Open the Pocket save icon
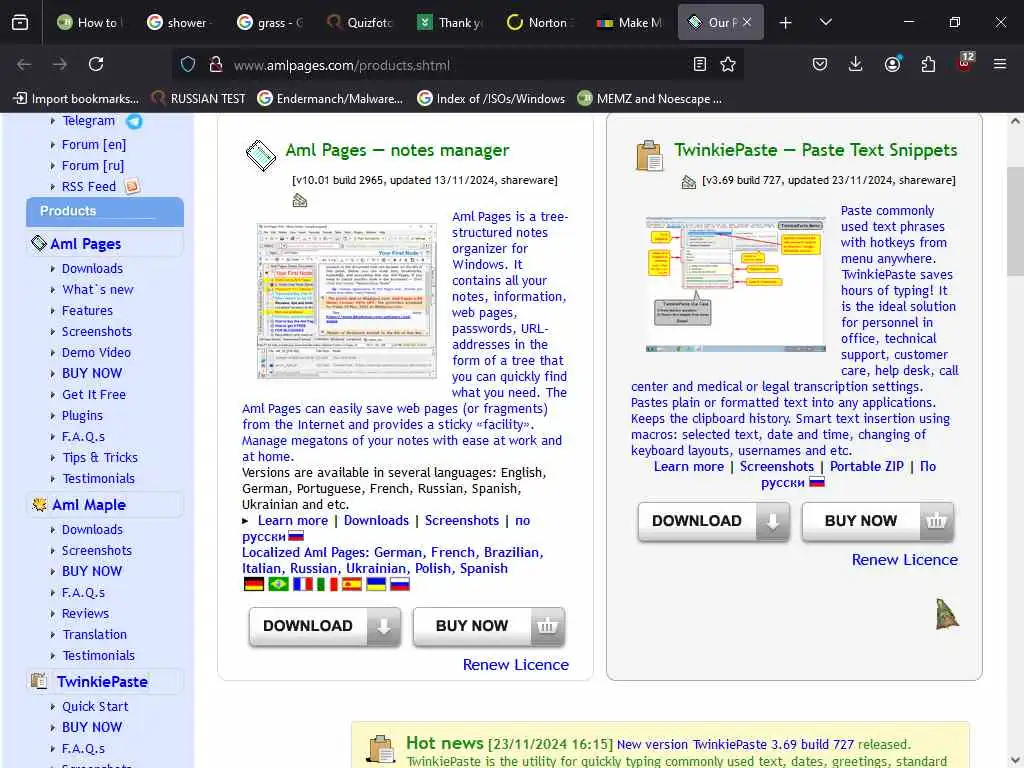The width and height of the screenshot is (1024, 768). tap(820, 64)
